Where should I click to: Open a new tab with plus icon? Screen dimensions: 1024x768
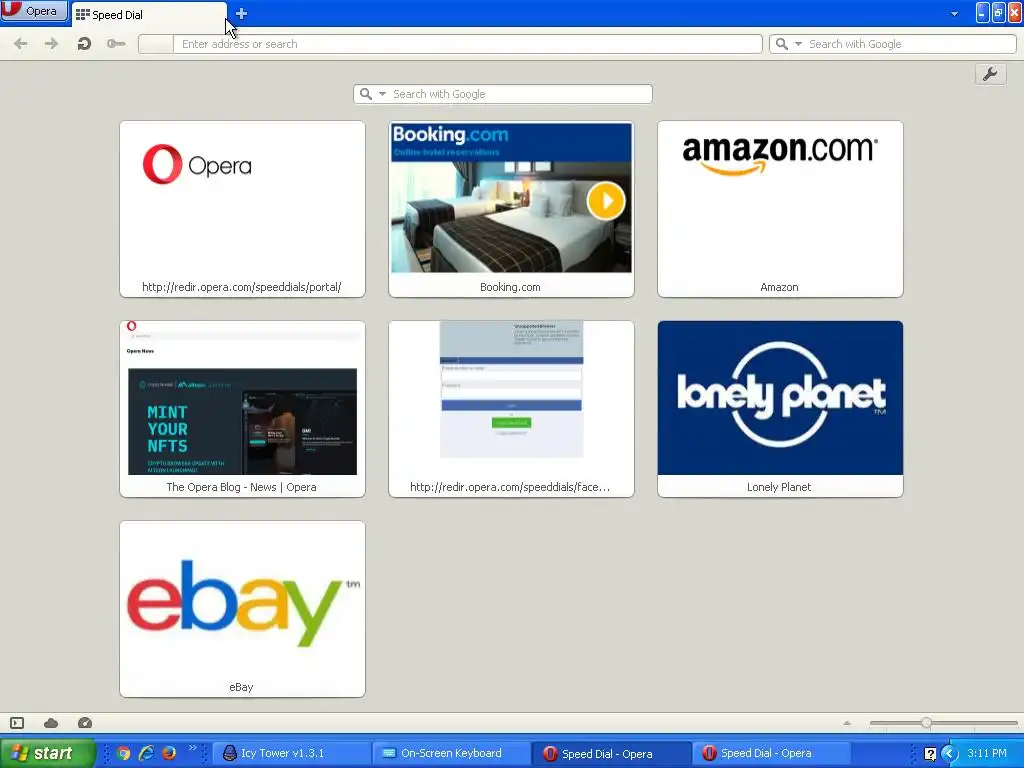241,14
